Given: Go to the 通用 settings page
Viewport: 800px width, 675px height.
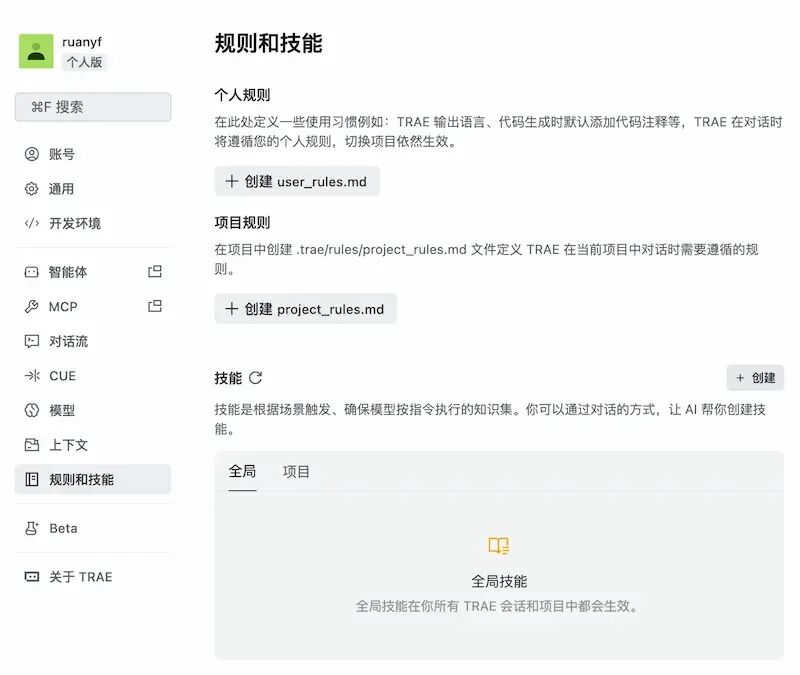Looking at the screenshot, I should 93,189.
